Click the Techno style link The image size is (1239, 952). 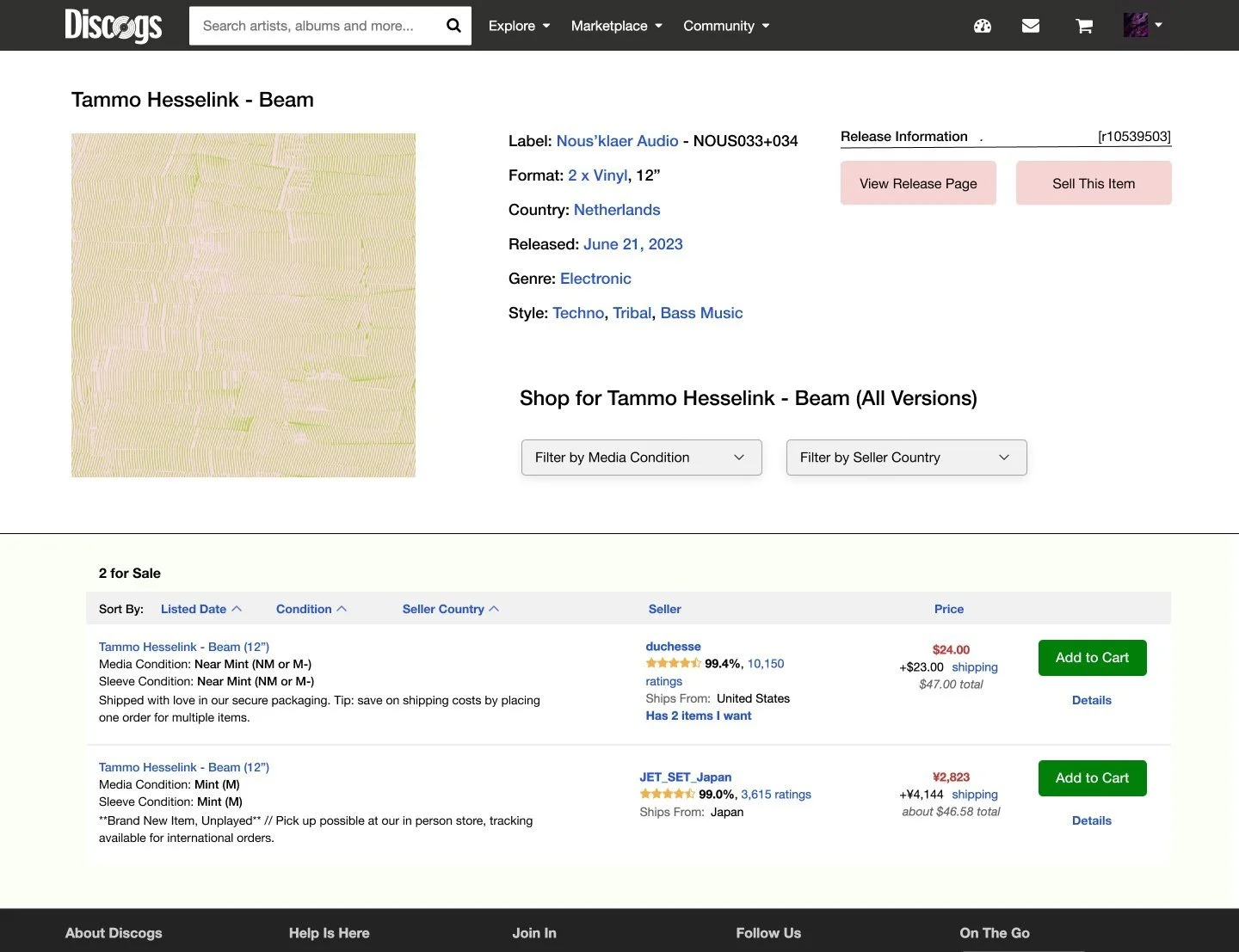pos(578,313)
